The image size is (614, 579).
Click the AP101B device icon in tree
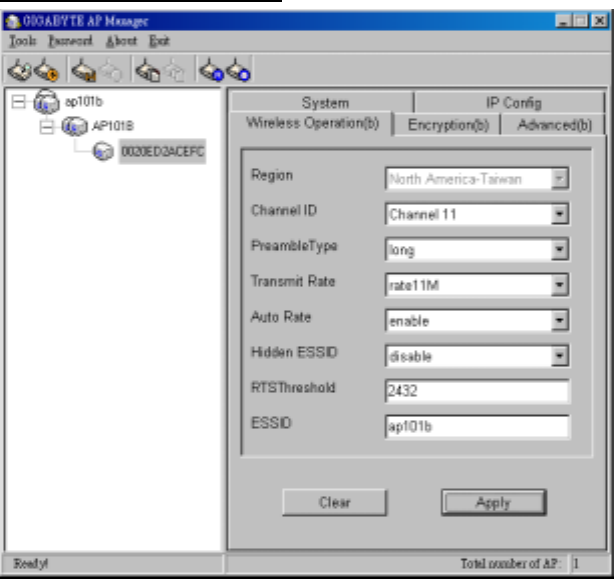(x=74, y=126)
